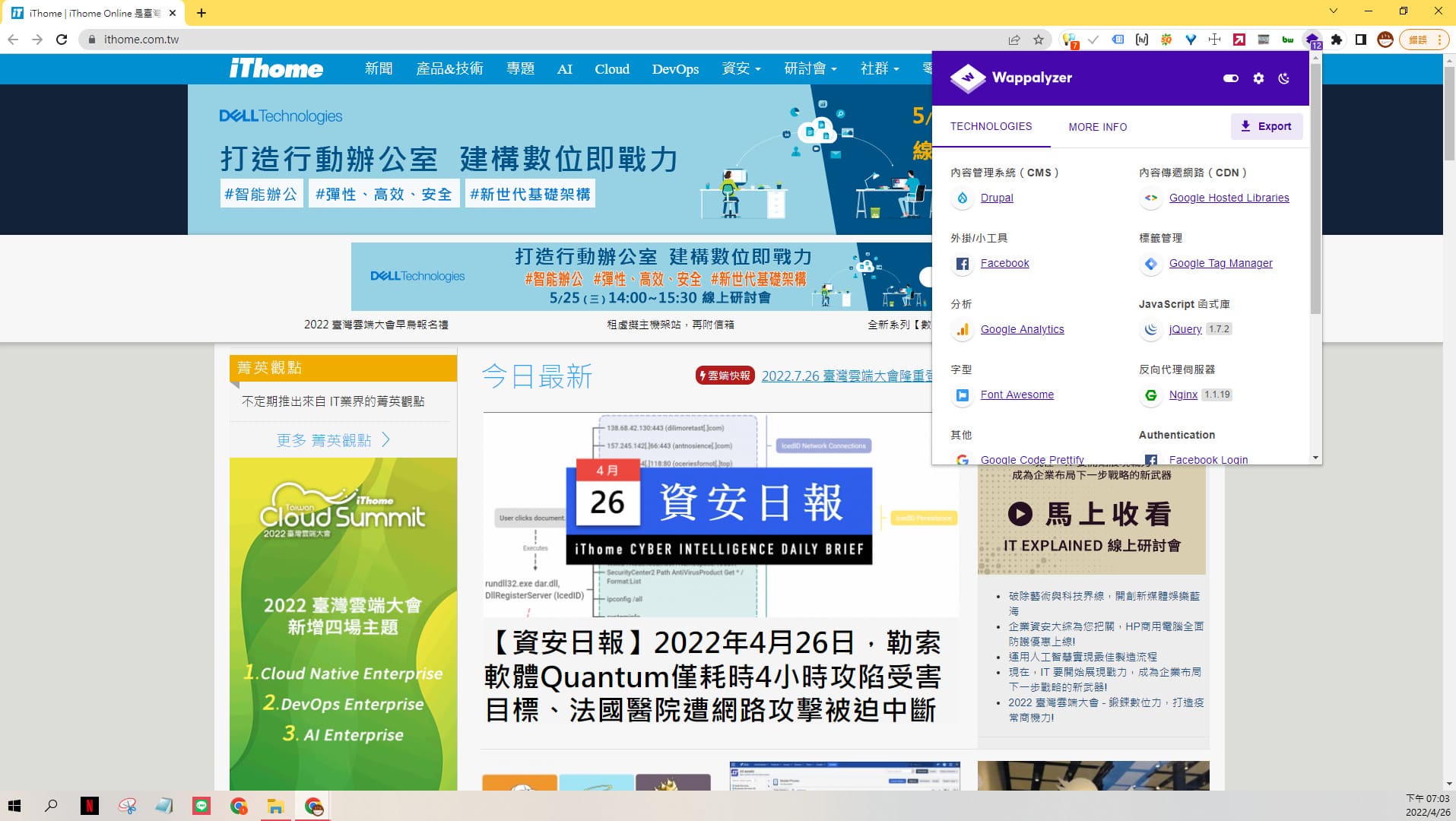Open a new browser tab
1456x821 pixels.
201,13
